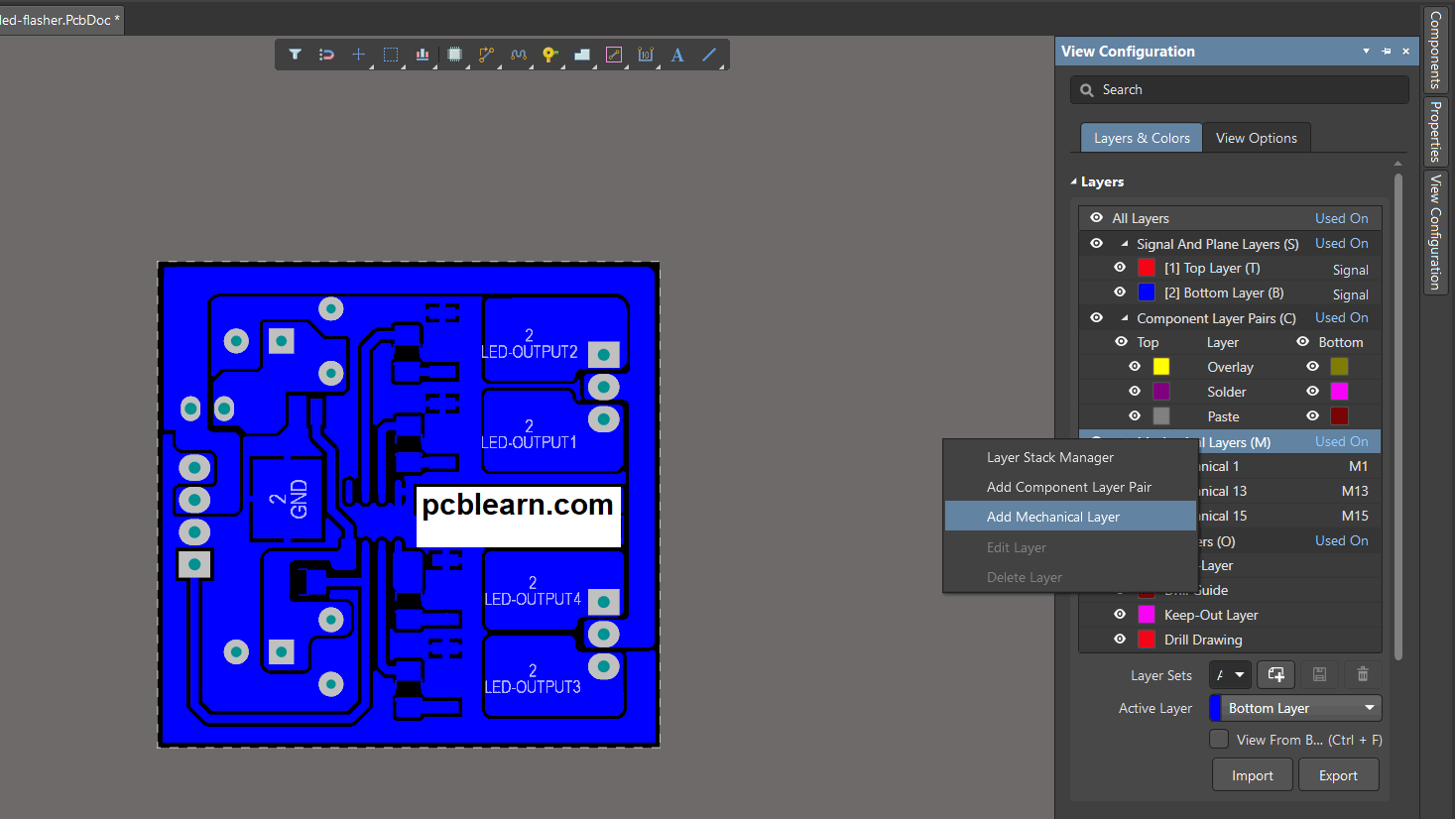Enable the View From Bottom checkbox
This screenshot has width=1456, height=819.
(1219, 739)
